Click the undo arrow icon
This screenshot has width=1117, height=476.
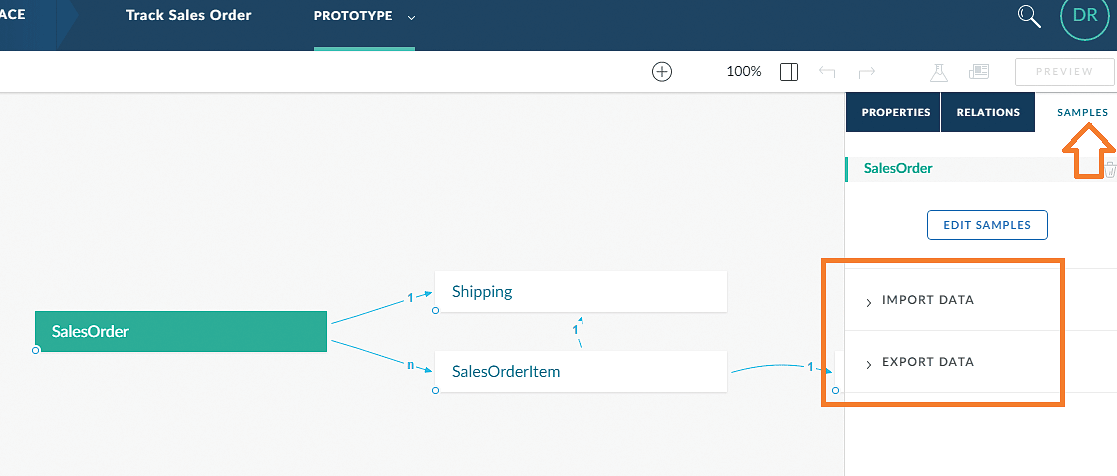click(x=827, y=72)
